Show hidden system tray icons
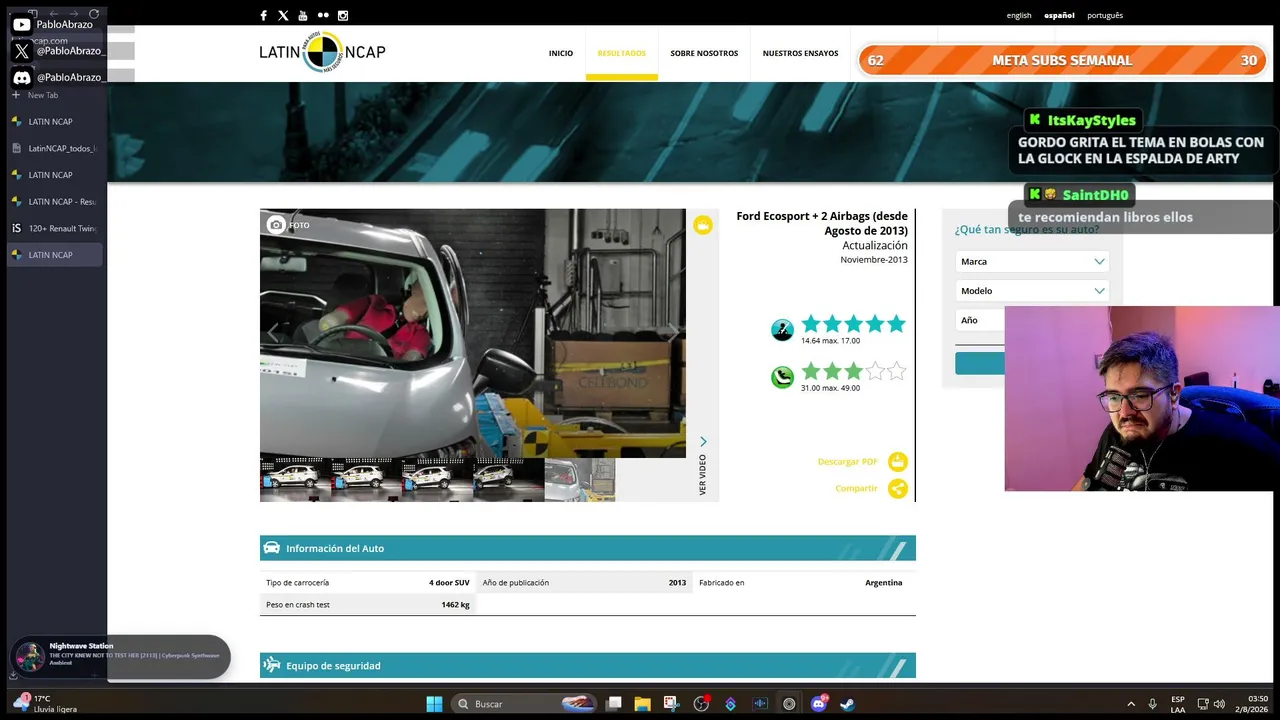This screenshot has height=720, width=1280. tap(1131, 704)
